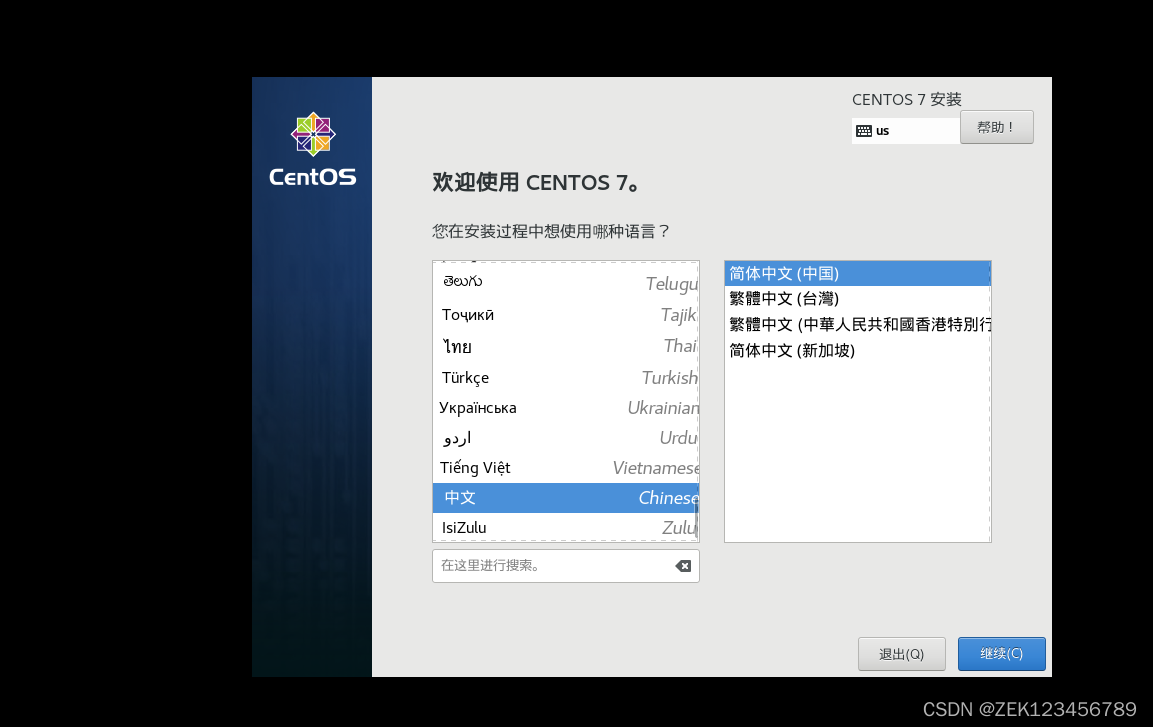Select the Thai language row
The width and height of the screenshot is (1153, 727).
coord(565,346)
